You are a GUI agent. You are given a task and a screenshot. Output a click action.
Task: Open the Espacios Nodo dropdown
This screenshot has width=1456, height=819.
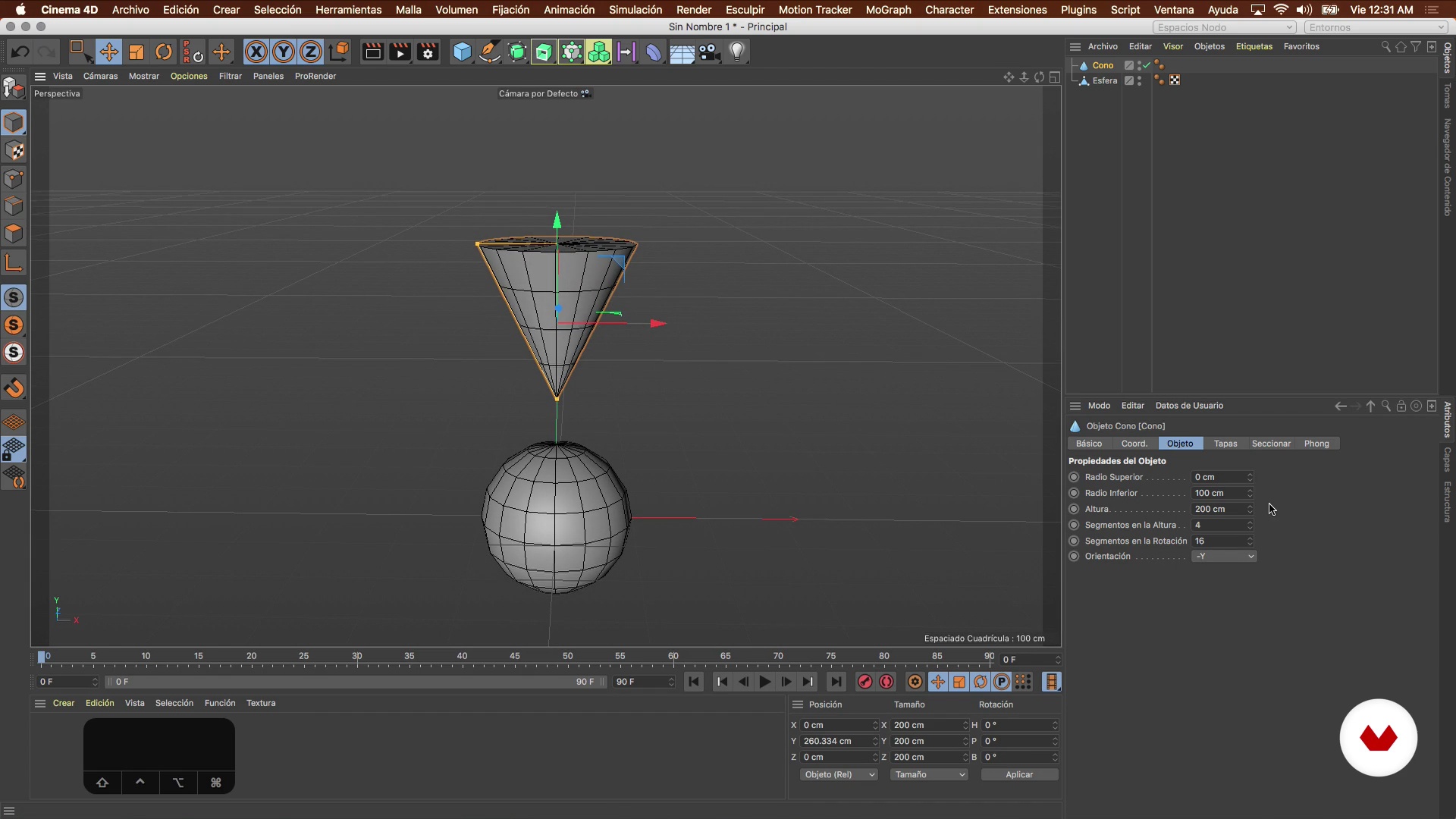click(1225, 27)
